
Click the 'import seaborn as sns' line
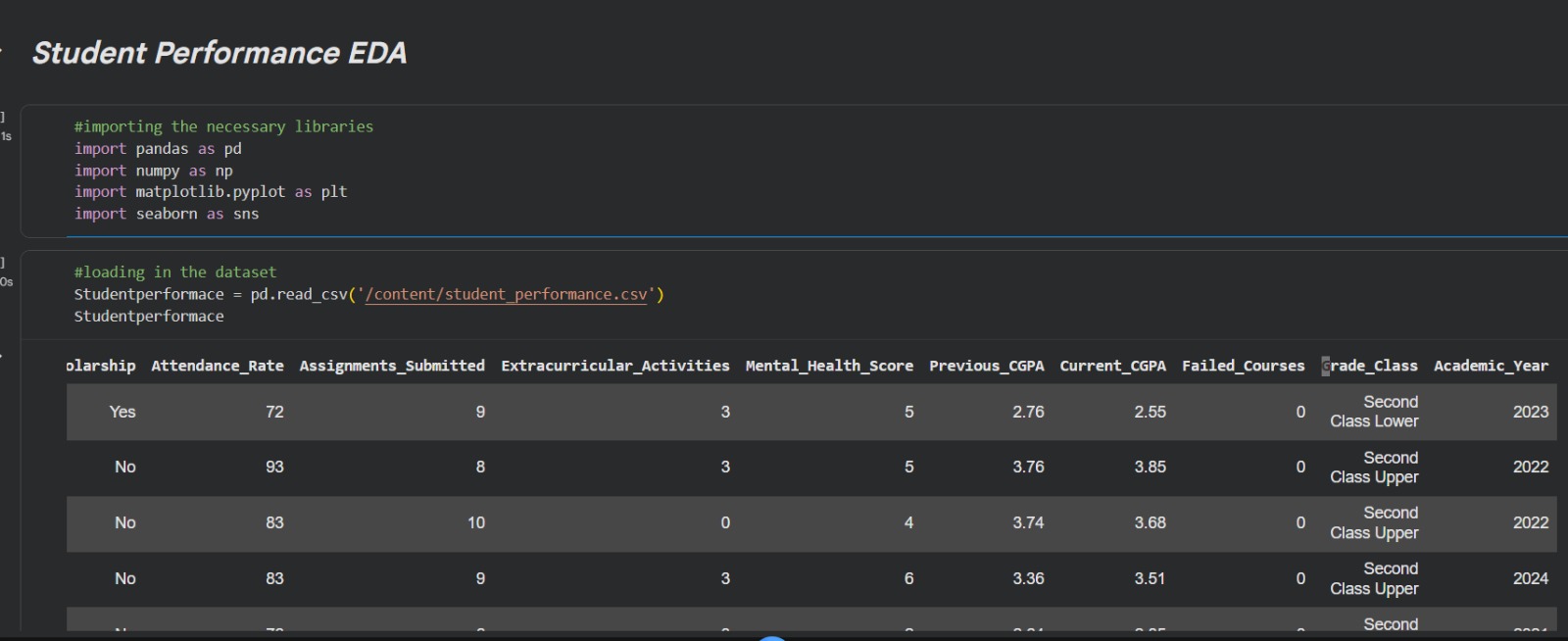pyautogui.click(x=167, y=214)
